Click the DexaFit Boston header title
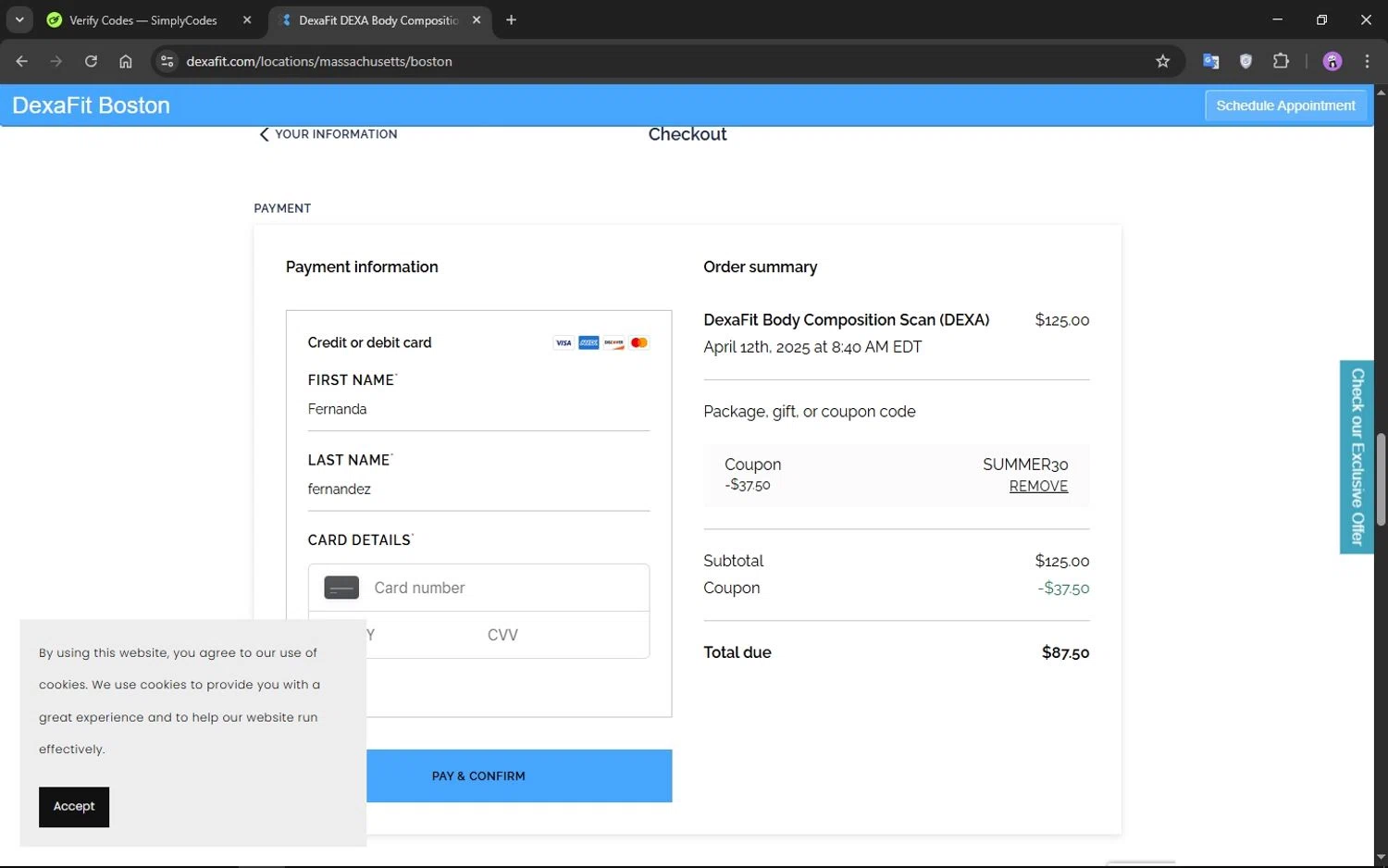This screenshot has width=1388, height=868. [x=91, y=105]
